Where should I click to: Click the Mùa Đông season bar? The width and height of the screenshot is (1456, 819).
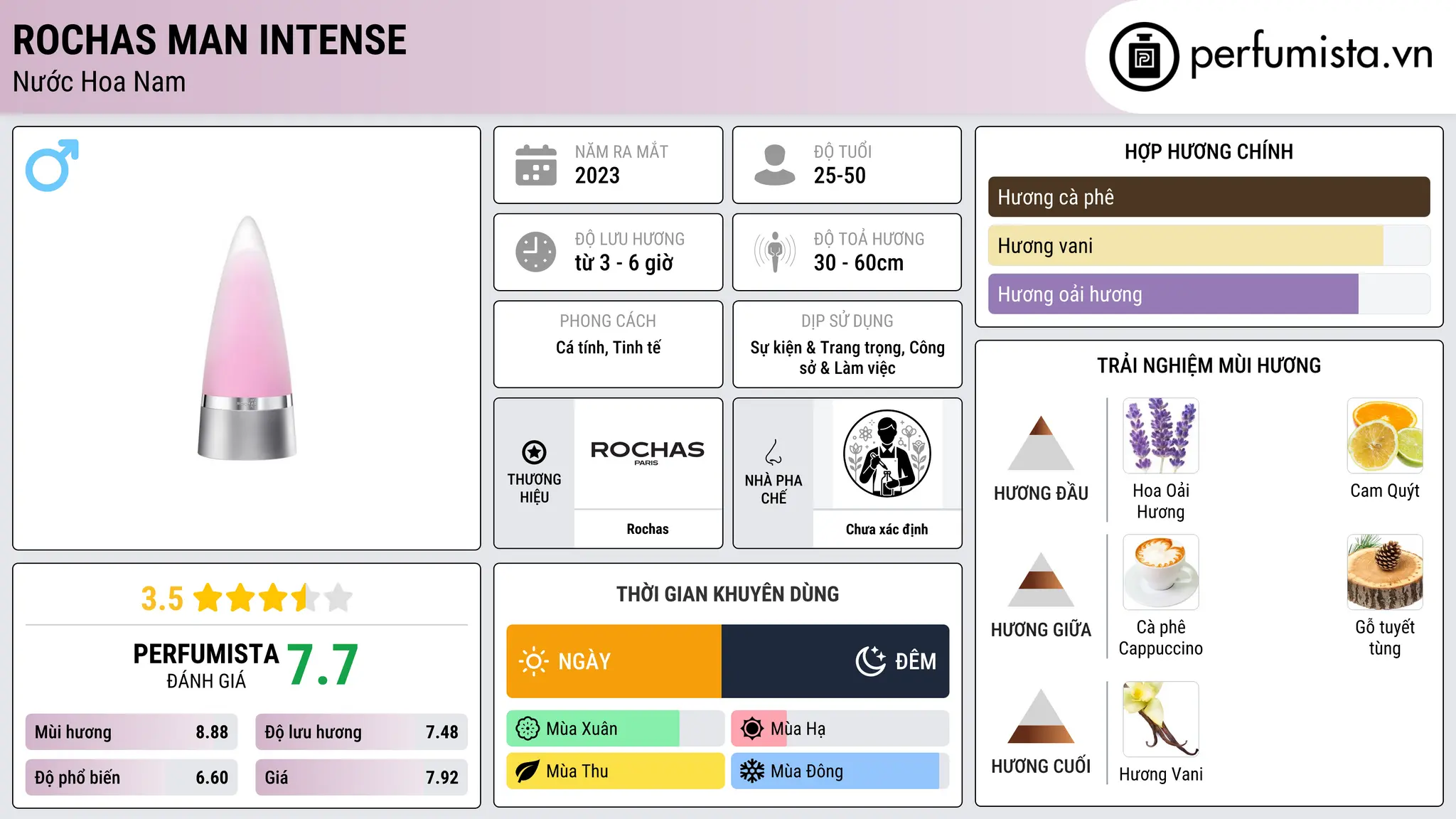[x=840, y=771]
